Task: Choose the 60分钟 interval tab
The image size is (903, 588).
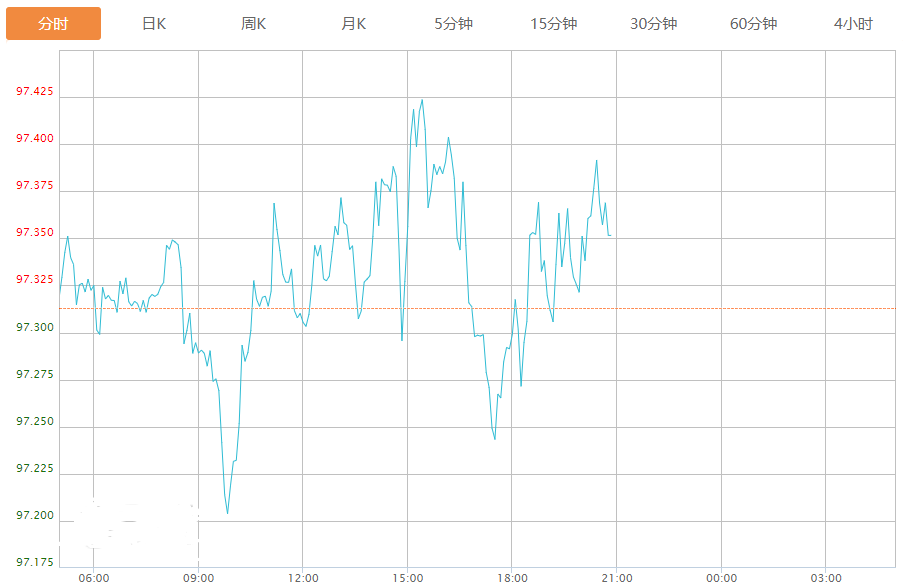Action: click(753, 24)
